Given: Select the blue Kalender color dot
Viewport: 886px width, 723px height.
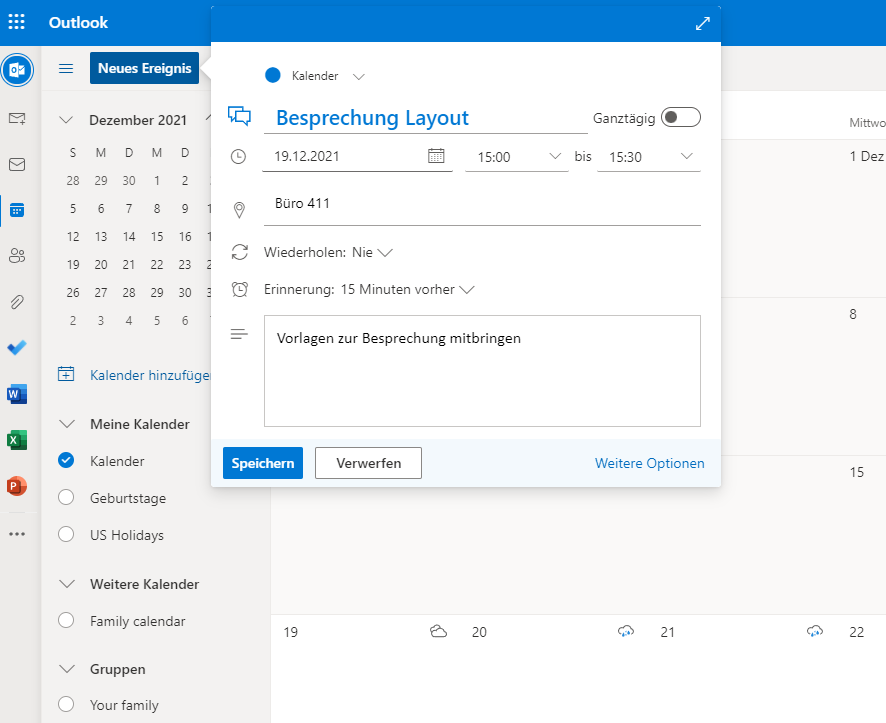Looking at the screenshot, I should coord(273,75).
